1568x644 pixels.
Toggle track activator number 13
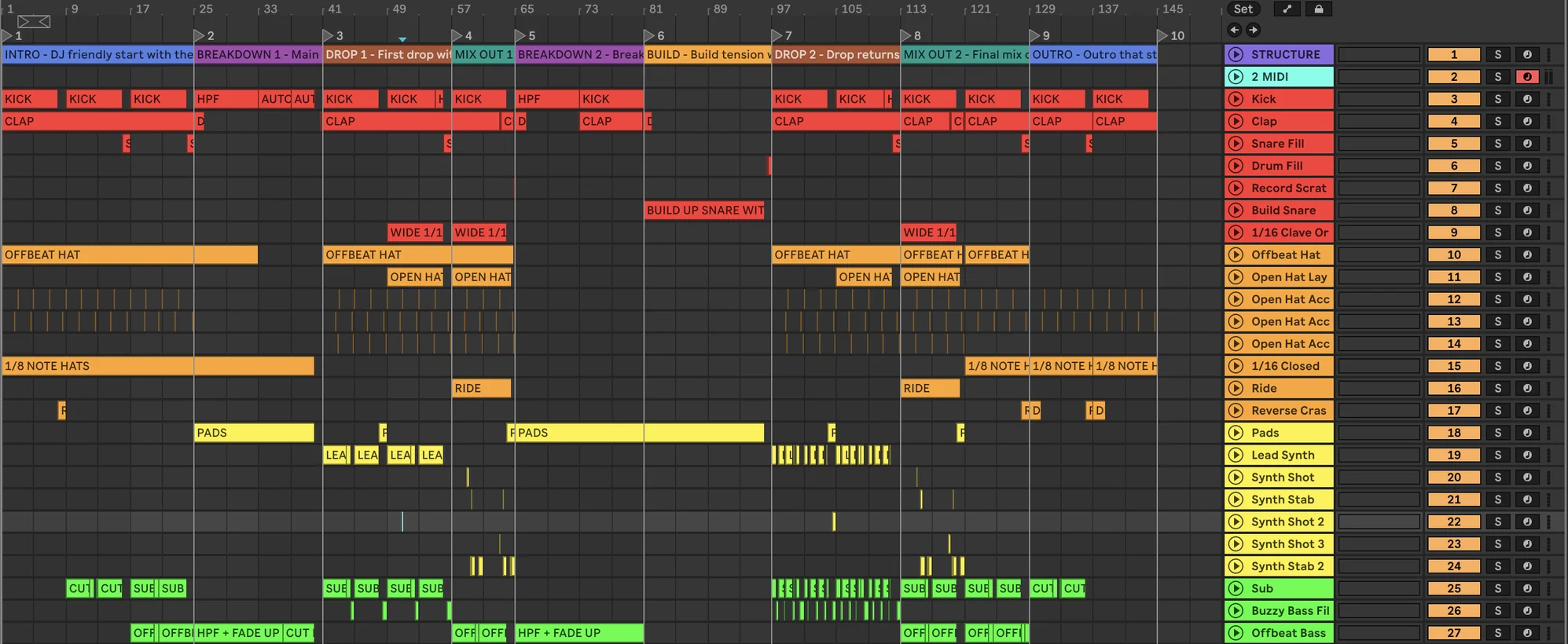[1453, 322]
